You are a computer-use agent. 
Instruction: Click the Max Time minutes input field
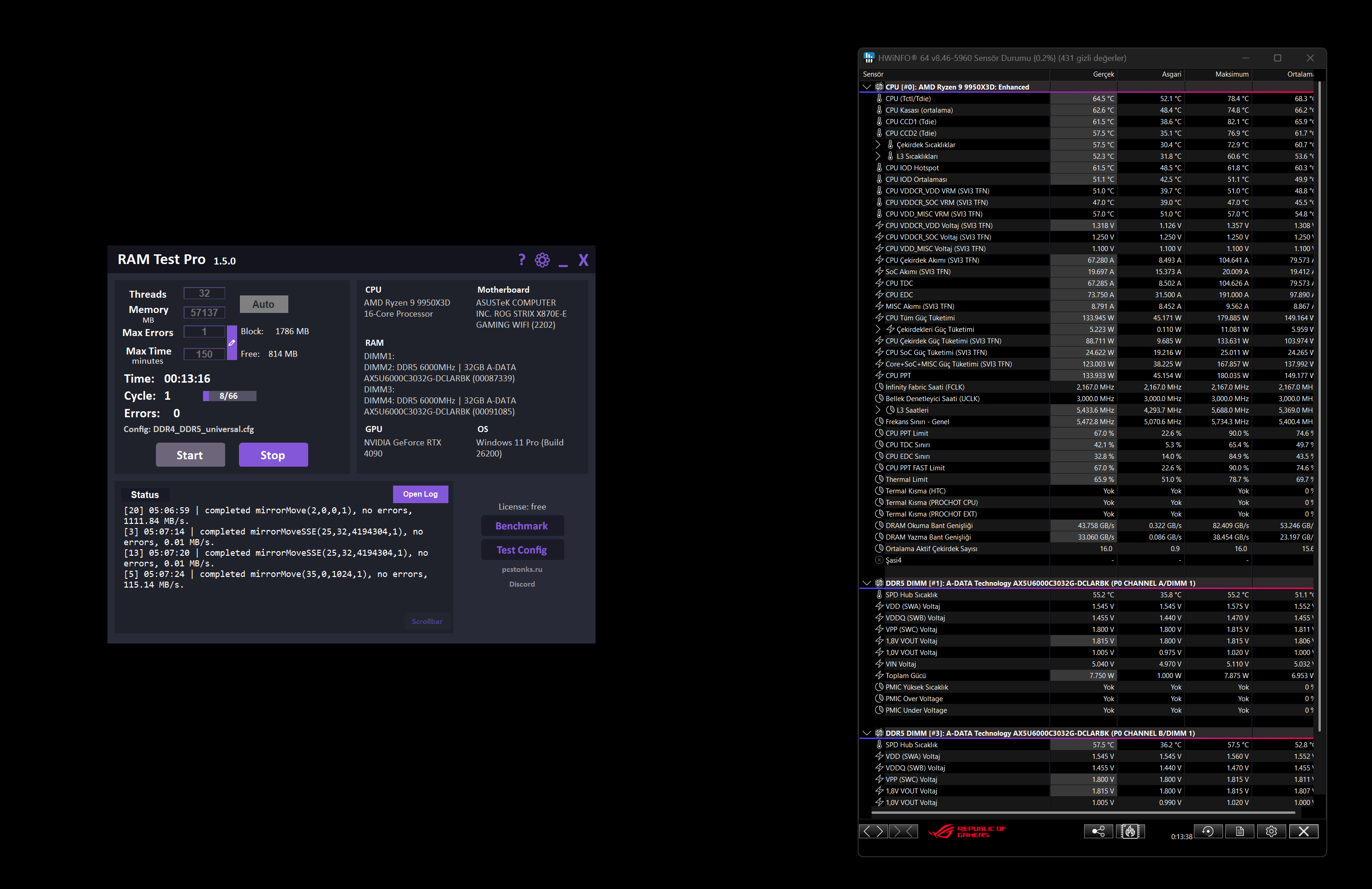click(204, 354)
